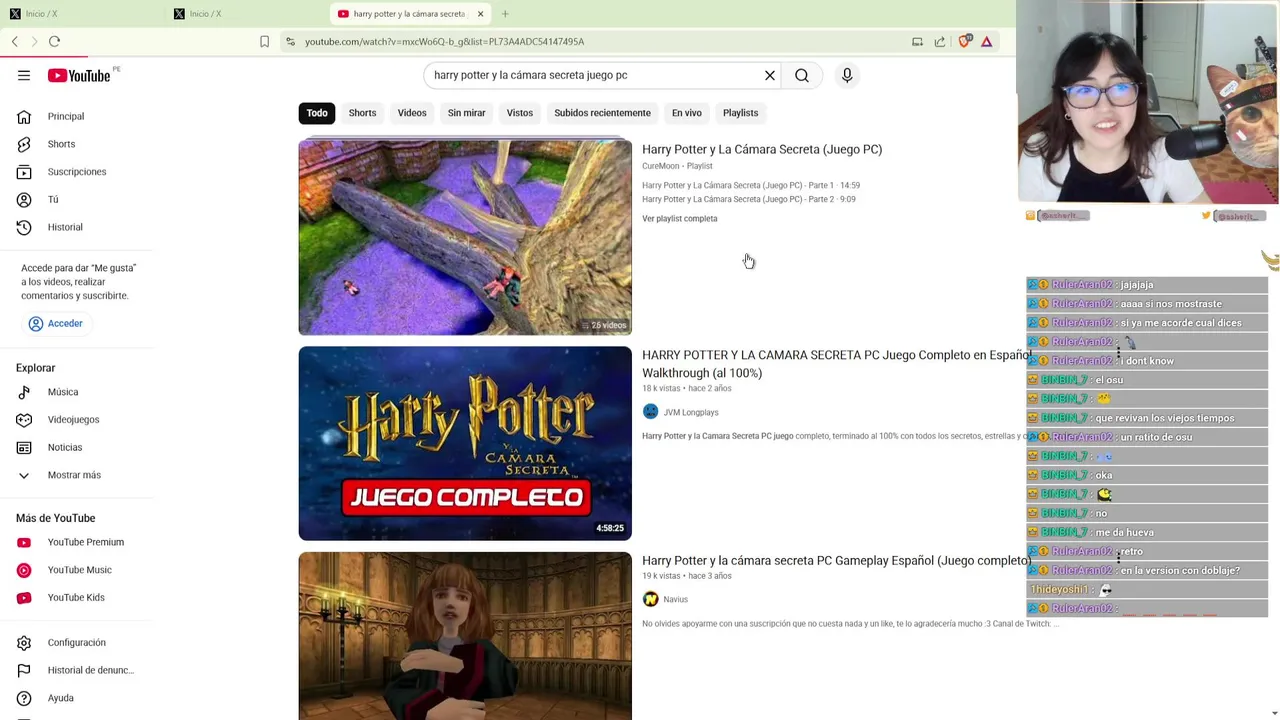Select the Subidos recientemente filter chip
This screenshot has height=720, width=1280.
tap(602, 113)
